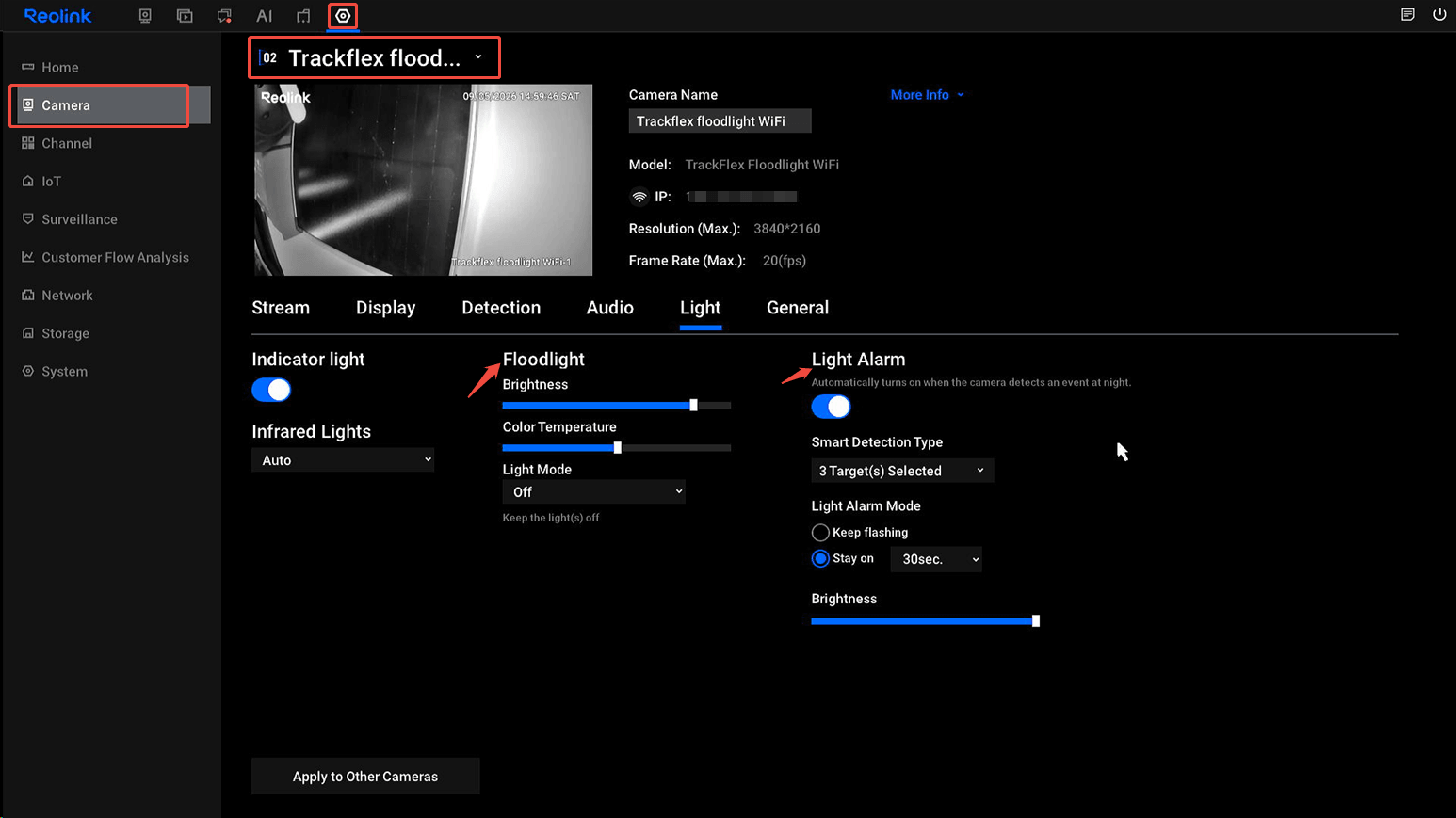The height and width of the screenshot is (818, 1456).
Task: Click the Reolink logo
Action: click(57, 16)
